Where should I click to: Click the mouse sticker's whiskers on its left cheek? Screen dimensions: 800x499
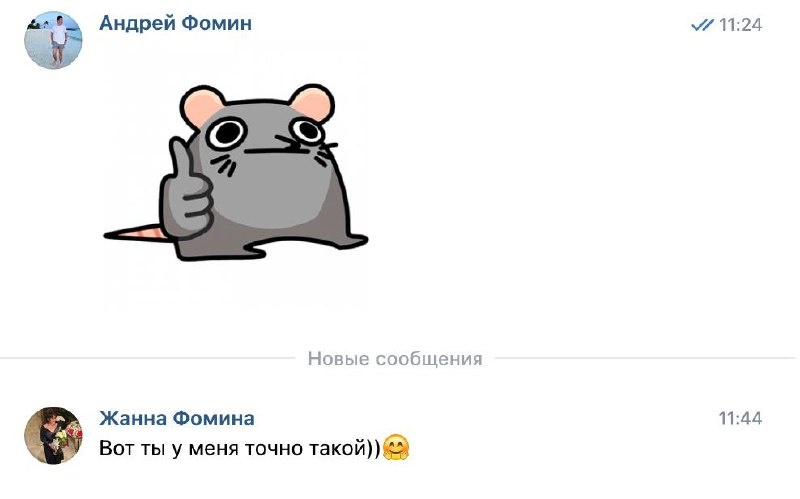pyautogui.click(x=223, y=165)
